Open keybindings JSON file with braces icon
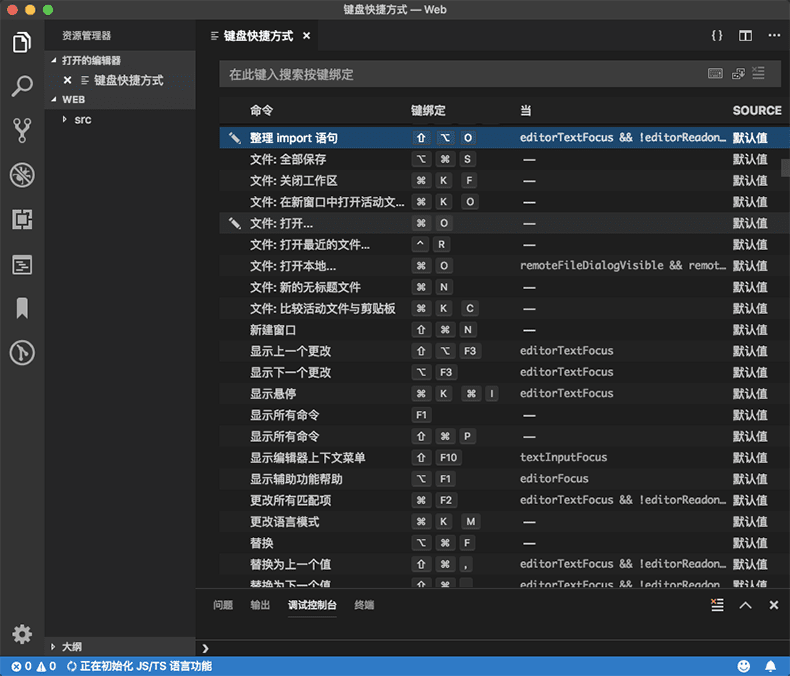This screenshot has width=790, height=676. tap(716, 35)
